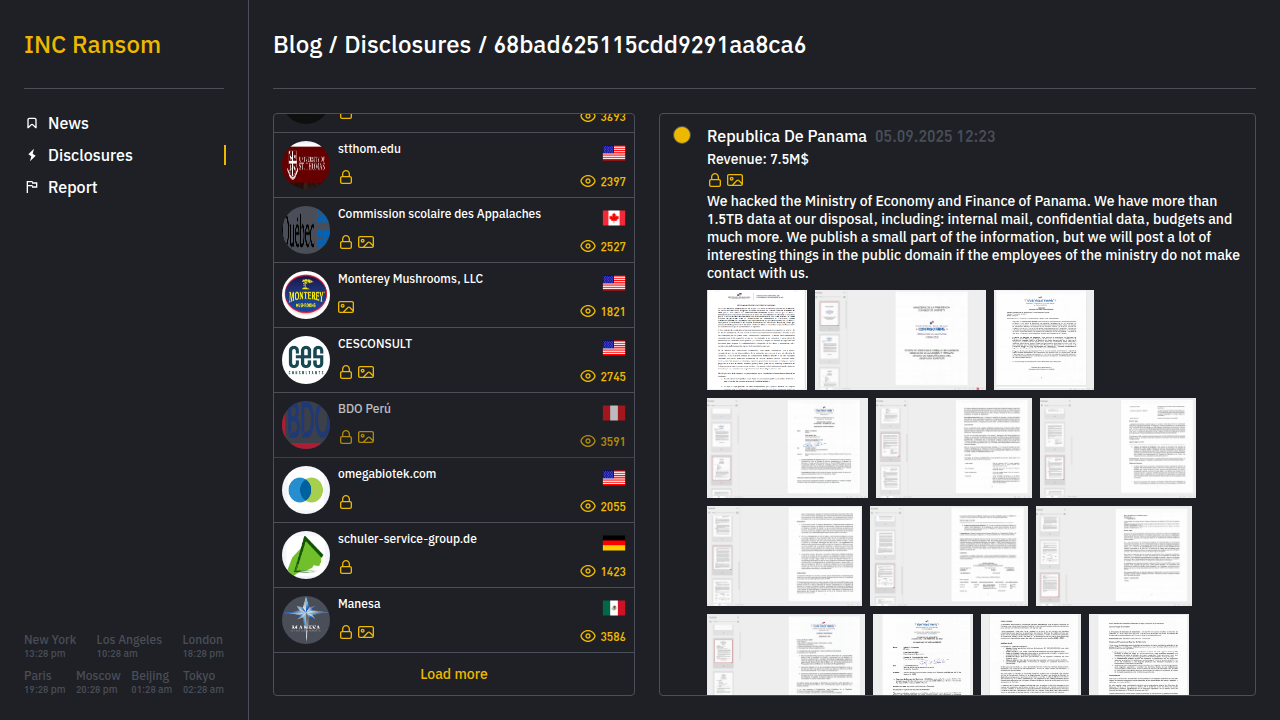Viewport: 1280px width, 720px height.
Task: Click lock icon below Revenue in Panama post
Action: (x=715, y=180)
